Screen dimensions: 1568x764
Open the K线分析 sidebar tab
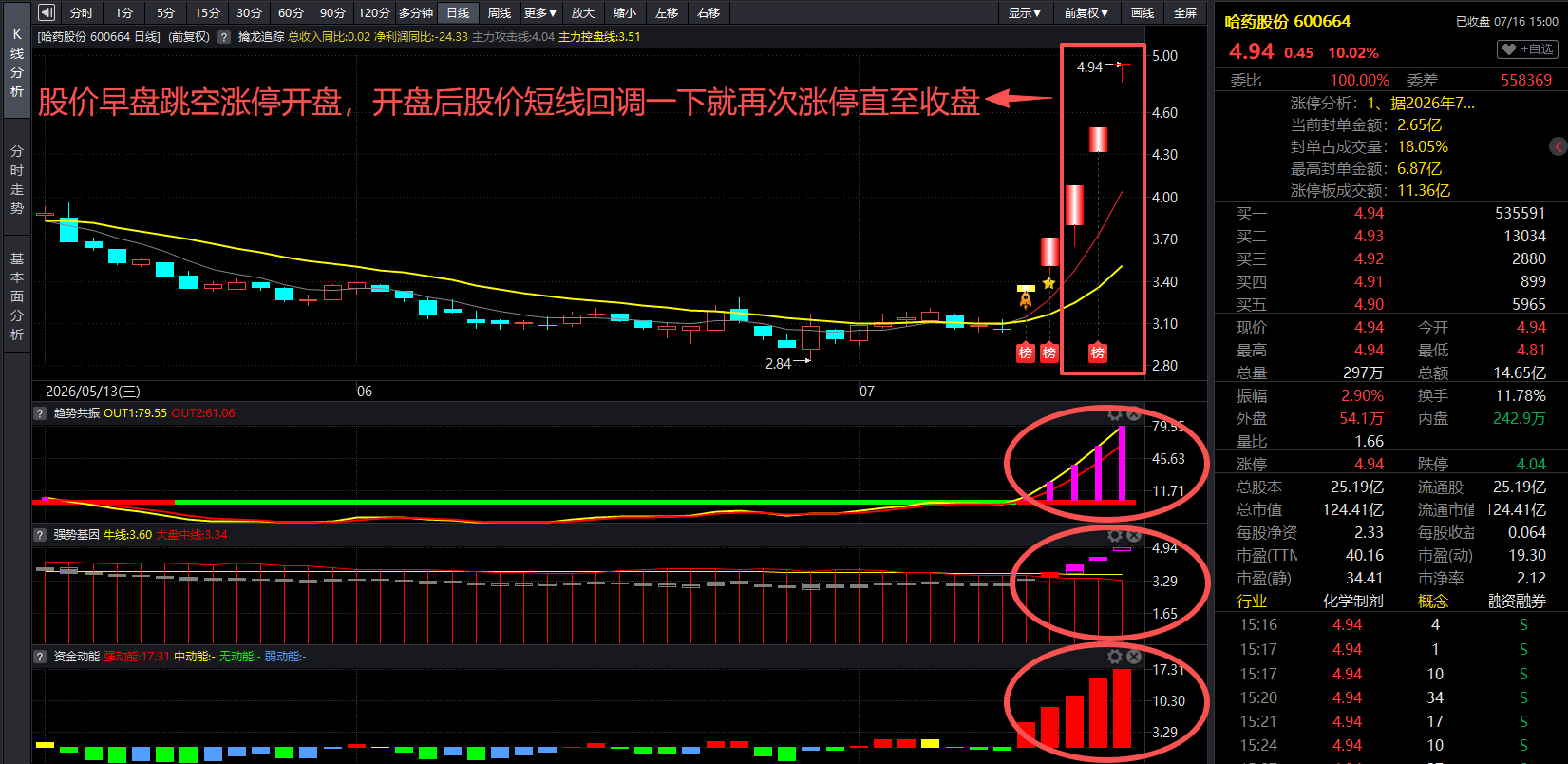coord(16,62)
